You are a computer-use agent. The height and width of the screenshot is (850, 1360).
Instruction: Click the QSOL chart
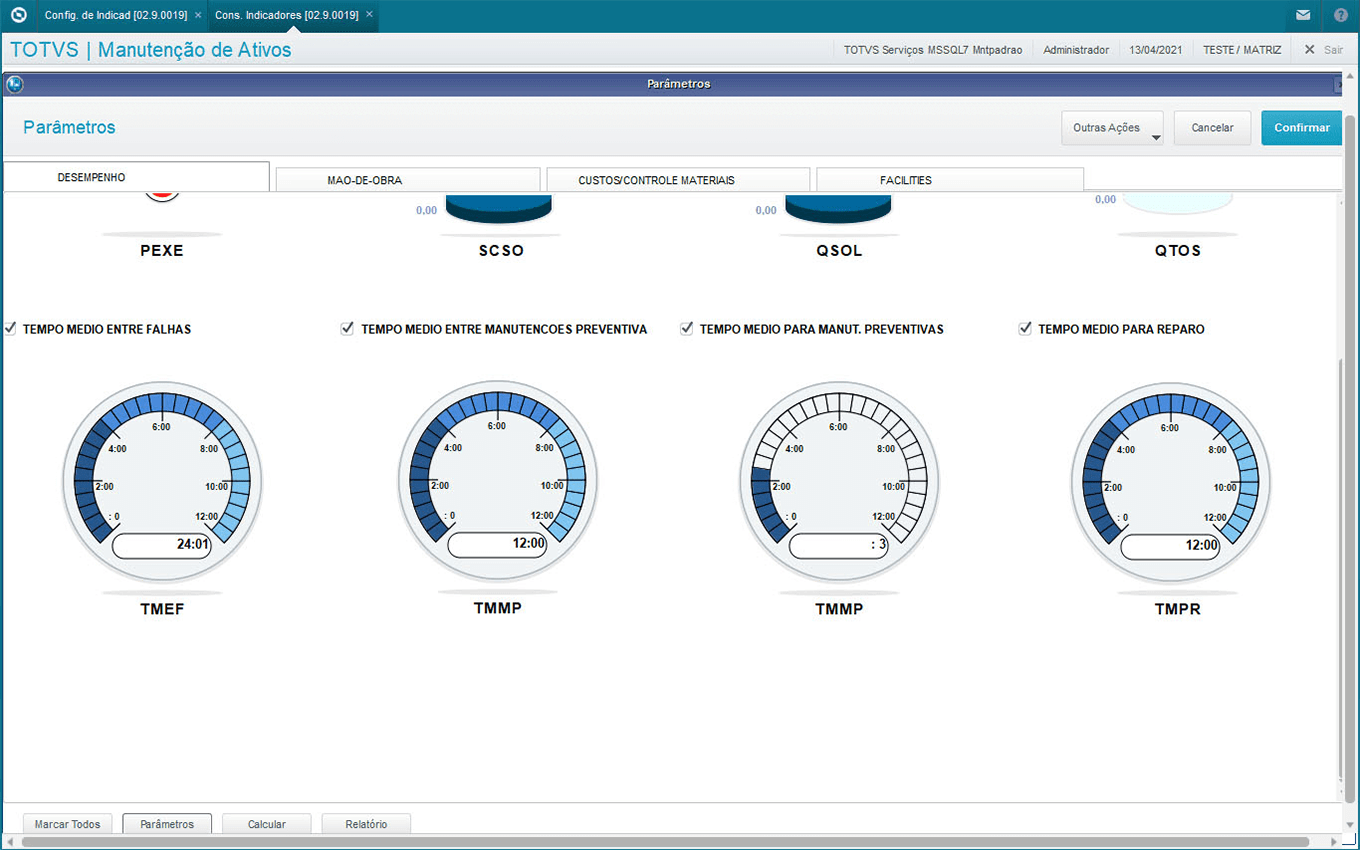point(838,209)
